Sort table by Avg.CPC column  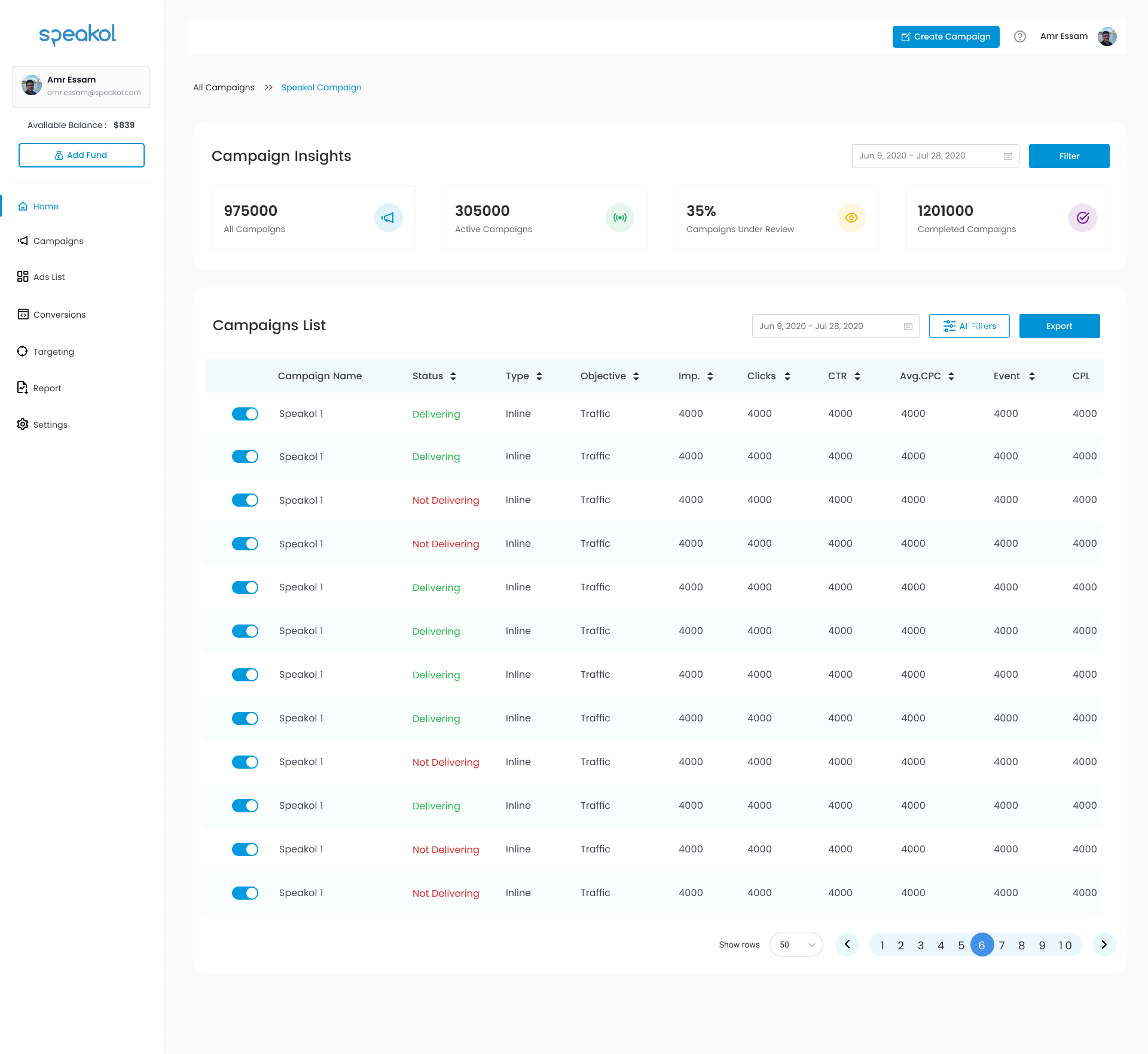(x=951, y=376)
